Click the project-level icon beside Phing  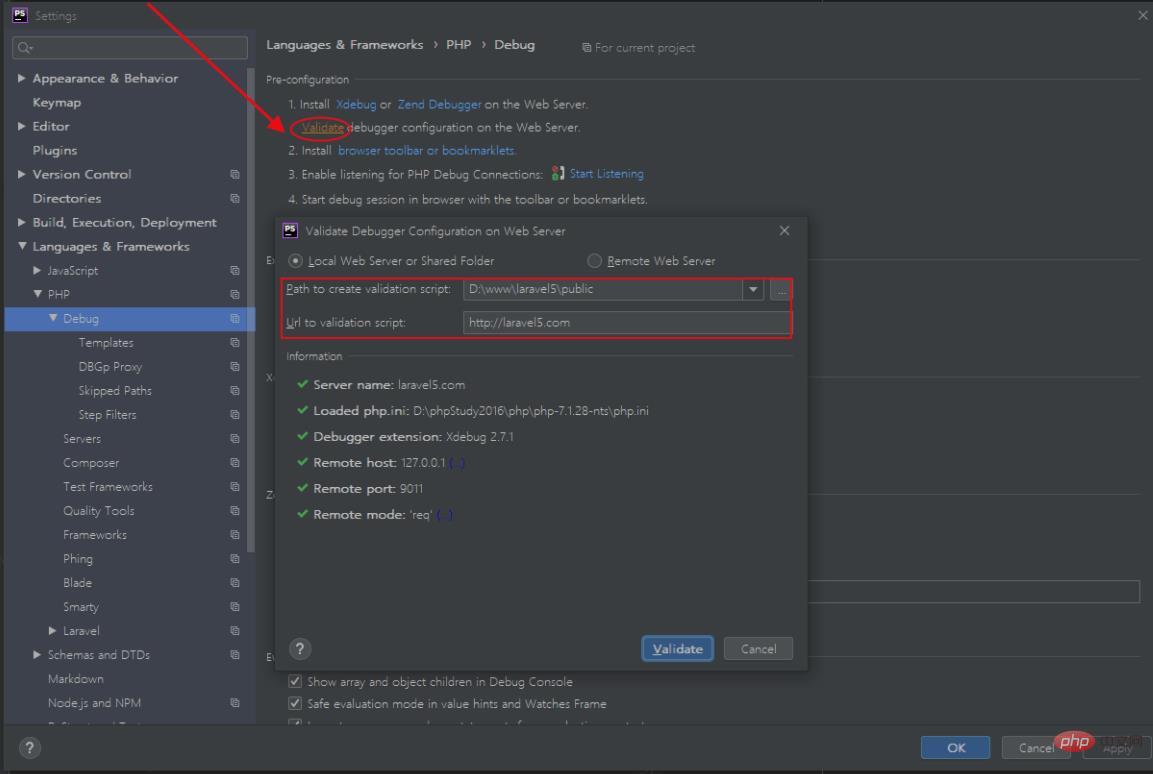pos(235,559)
